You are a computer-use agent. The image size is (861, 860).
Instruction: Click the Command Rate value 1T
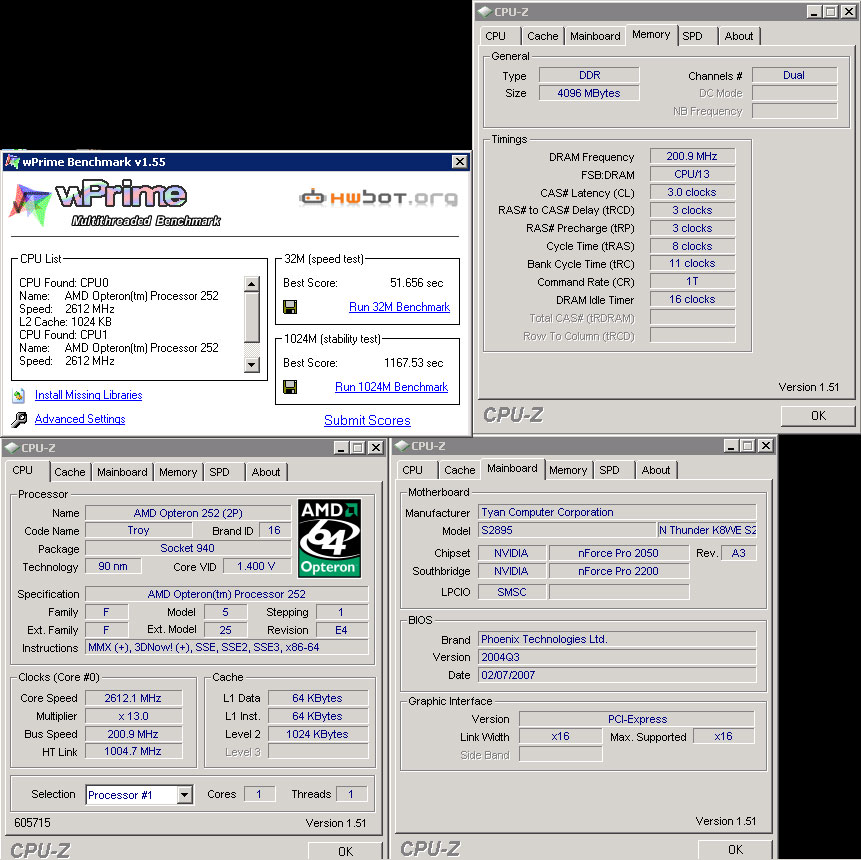pyautogui.click(x=692, y=282)
